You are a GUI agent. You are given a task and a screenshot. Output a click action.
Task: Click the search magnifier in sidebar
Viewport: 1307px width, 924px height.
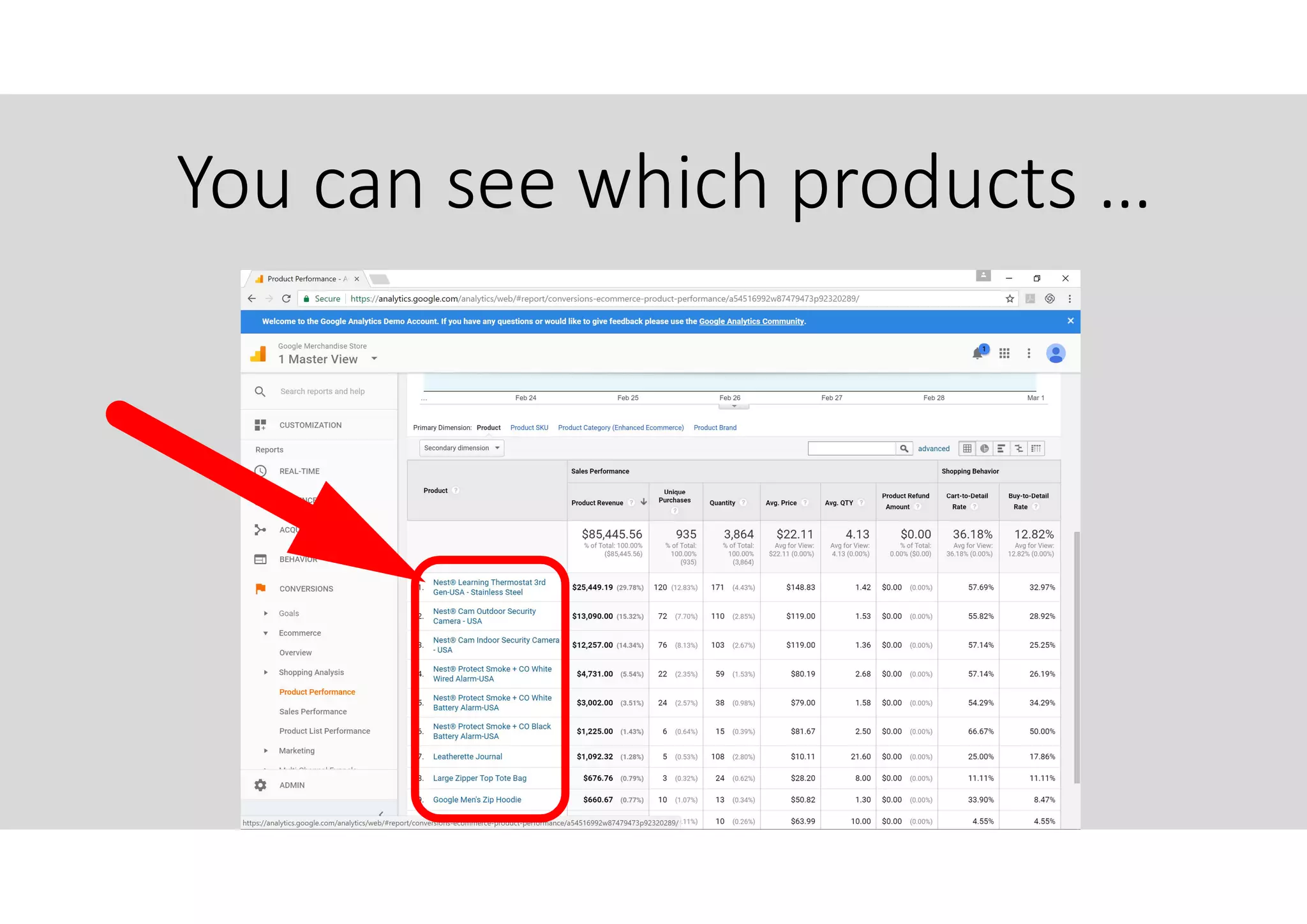point(260,391)
